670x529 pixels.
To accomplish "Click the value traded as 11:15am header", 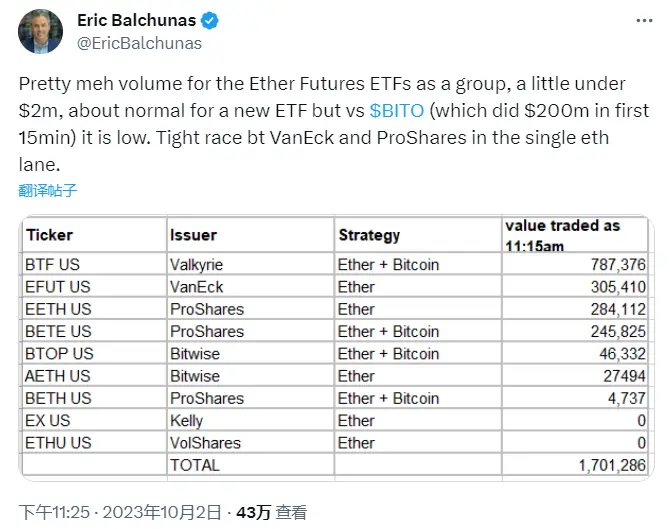I will point(562,235).
